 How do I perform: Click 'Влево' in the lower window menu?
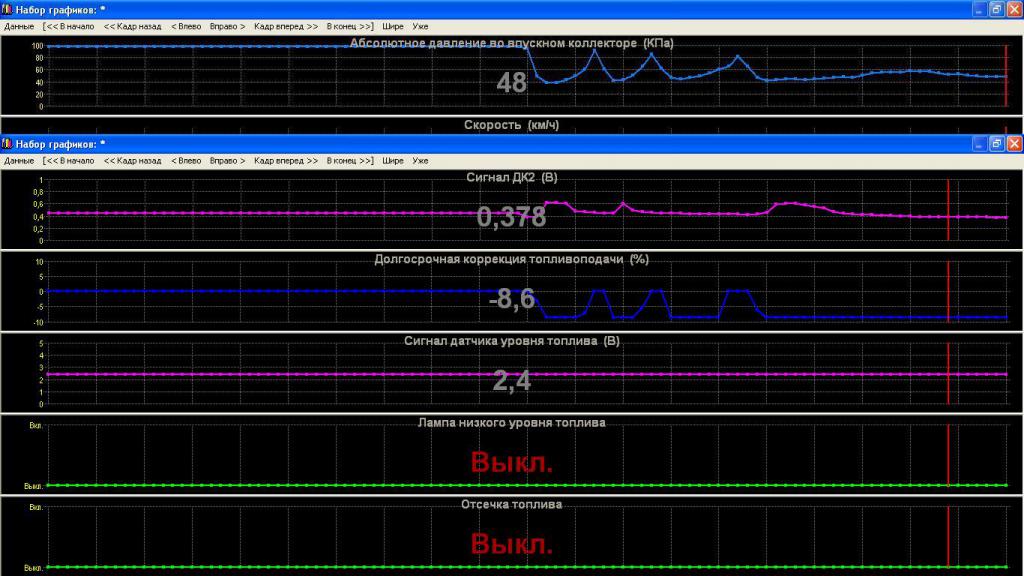click(x=186, y=160)
